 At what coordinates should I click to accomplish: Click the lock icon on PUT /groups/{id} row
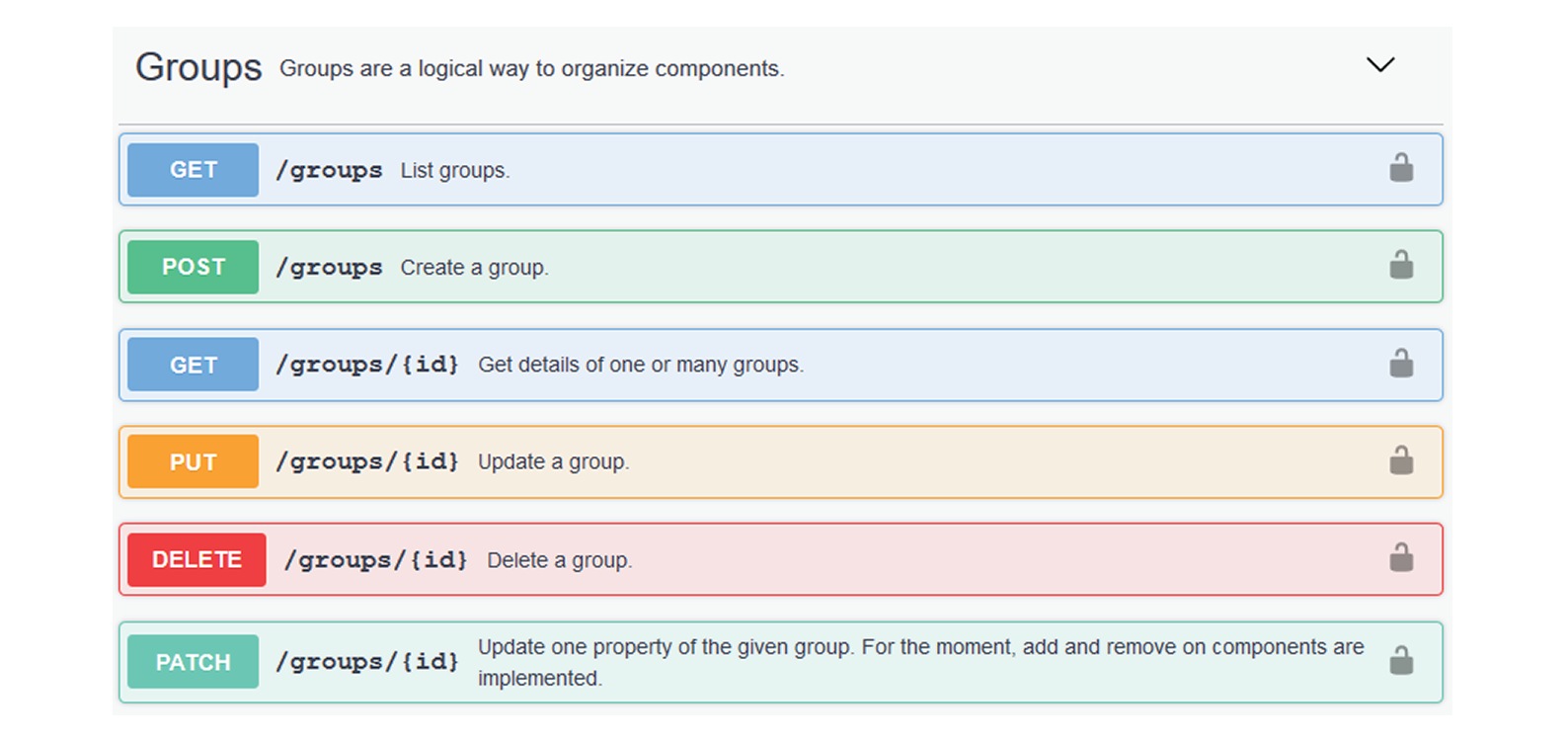click(x=1400, y=461)
